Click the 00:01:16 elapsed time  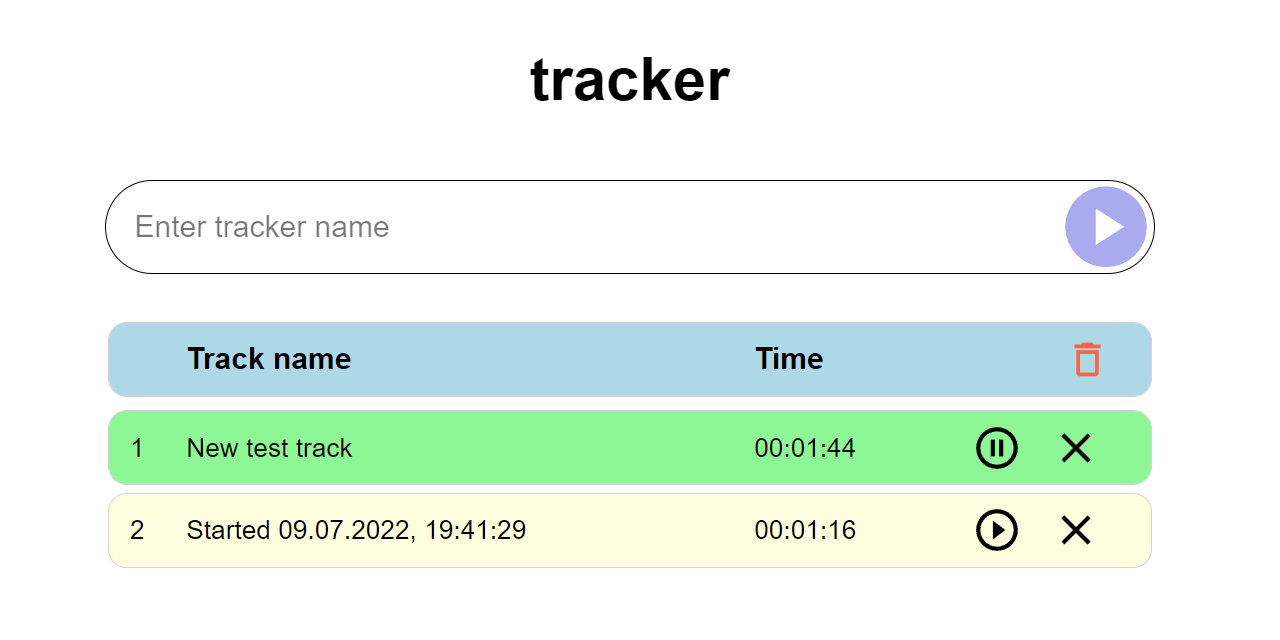805,530
